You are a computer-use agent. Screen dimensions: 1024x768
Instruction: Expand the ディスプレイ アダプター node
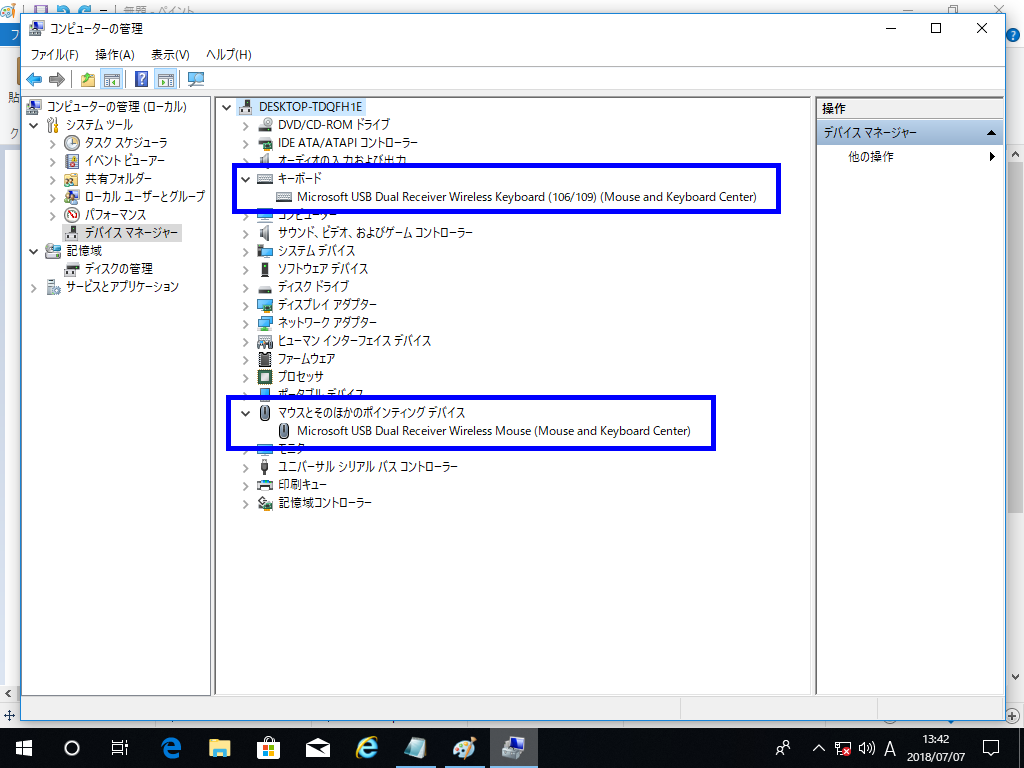point(245,304)
